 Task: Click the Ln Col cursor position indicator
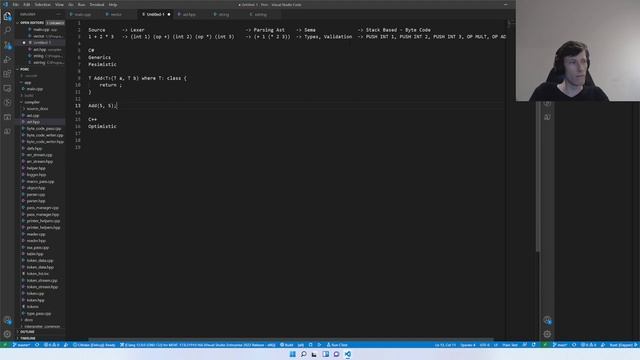tap(445, 345)
